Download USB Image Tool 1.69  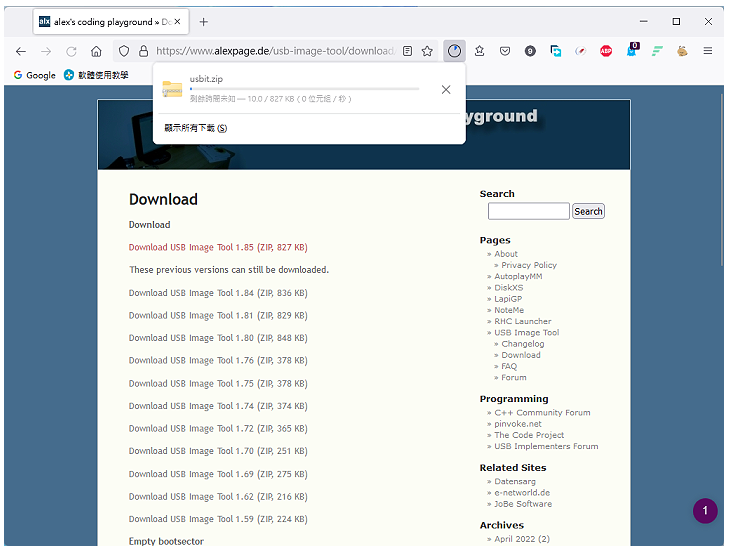(218, 474)
